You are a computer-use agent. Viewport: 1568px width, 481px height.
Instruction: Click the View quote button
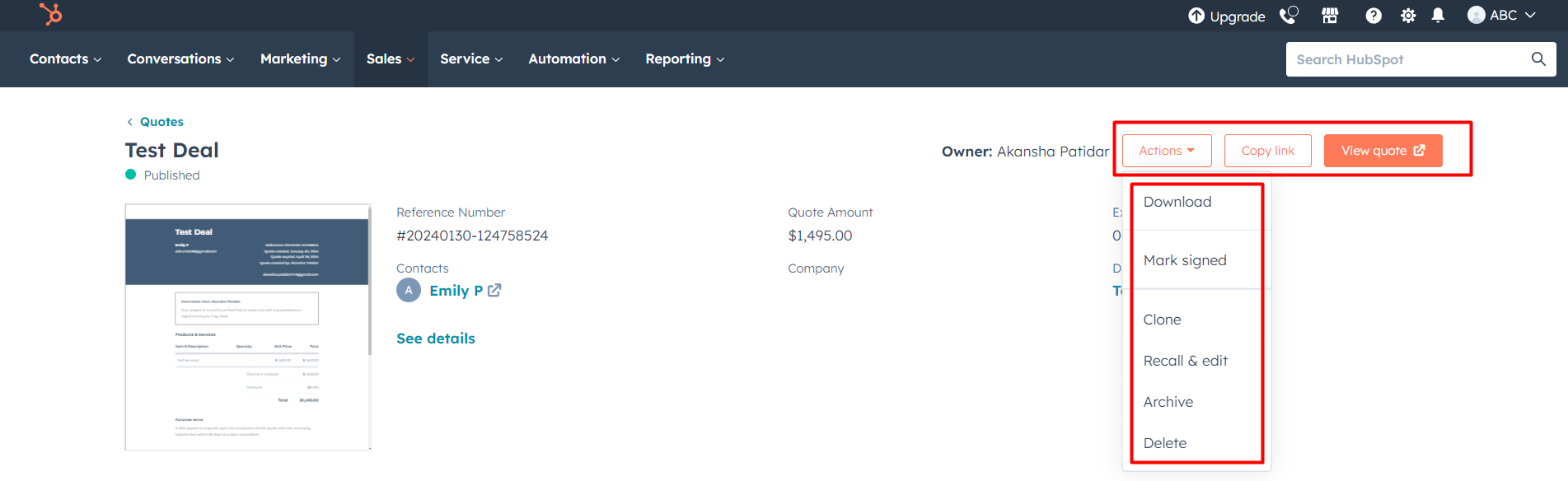coord(1383,151)
